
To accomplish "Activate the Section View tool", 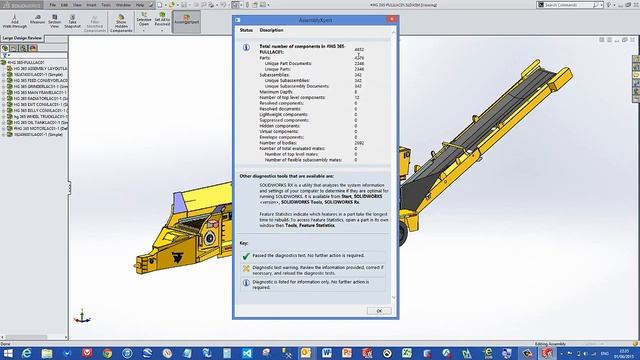I will tap(55, 22).
